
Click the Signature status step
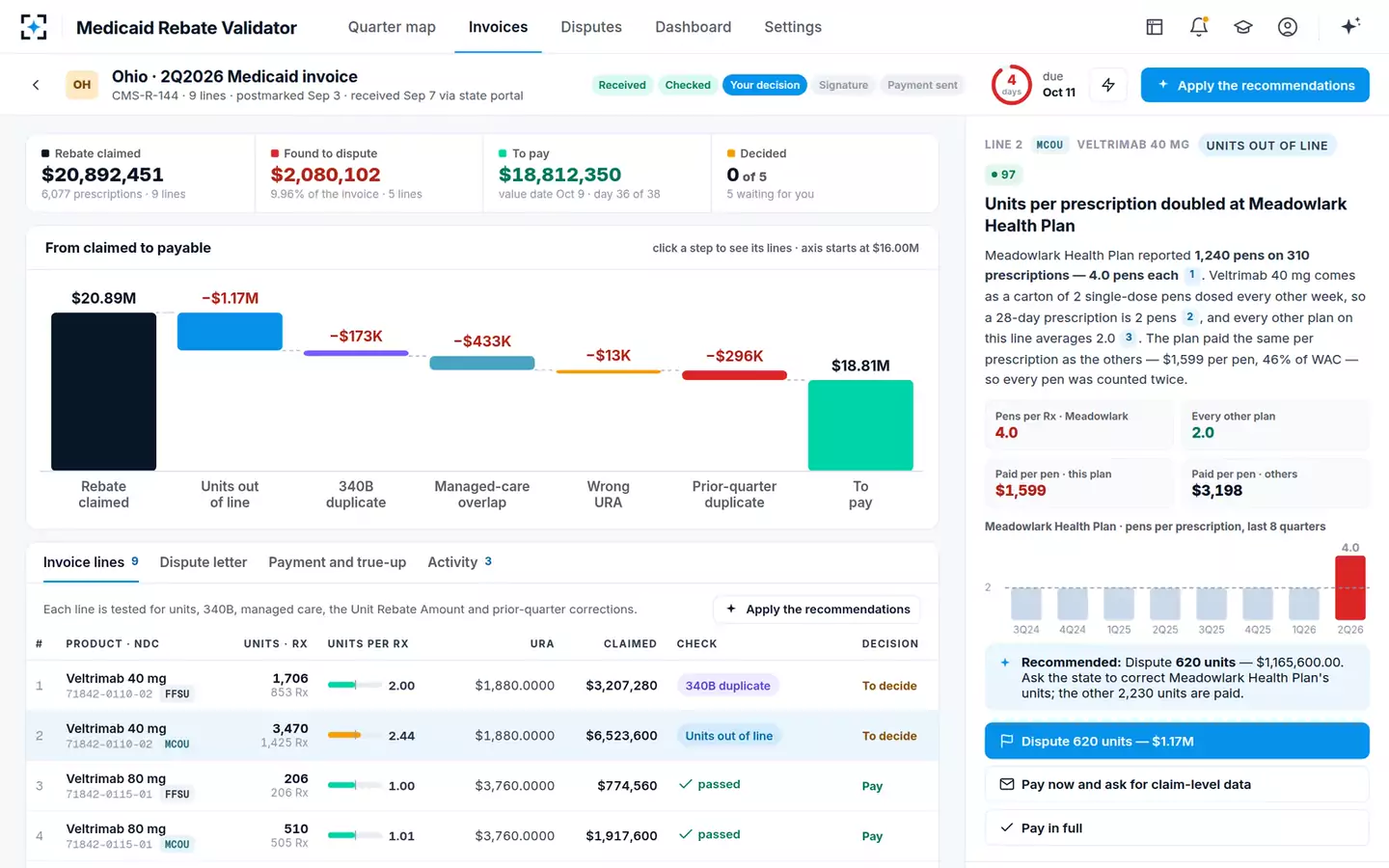point(844,85)
